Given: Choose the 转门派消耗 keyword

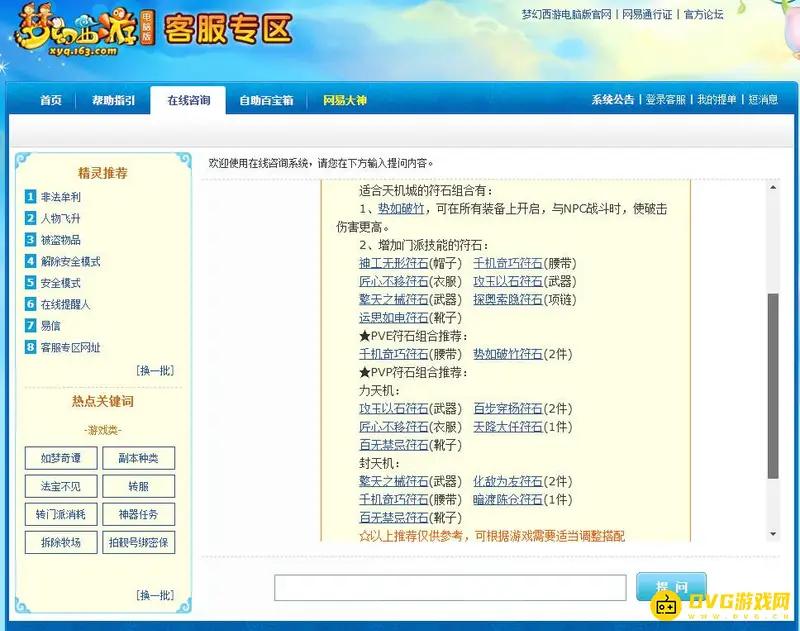Looking at the screenshot, I should click(61, 514).
